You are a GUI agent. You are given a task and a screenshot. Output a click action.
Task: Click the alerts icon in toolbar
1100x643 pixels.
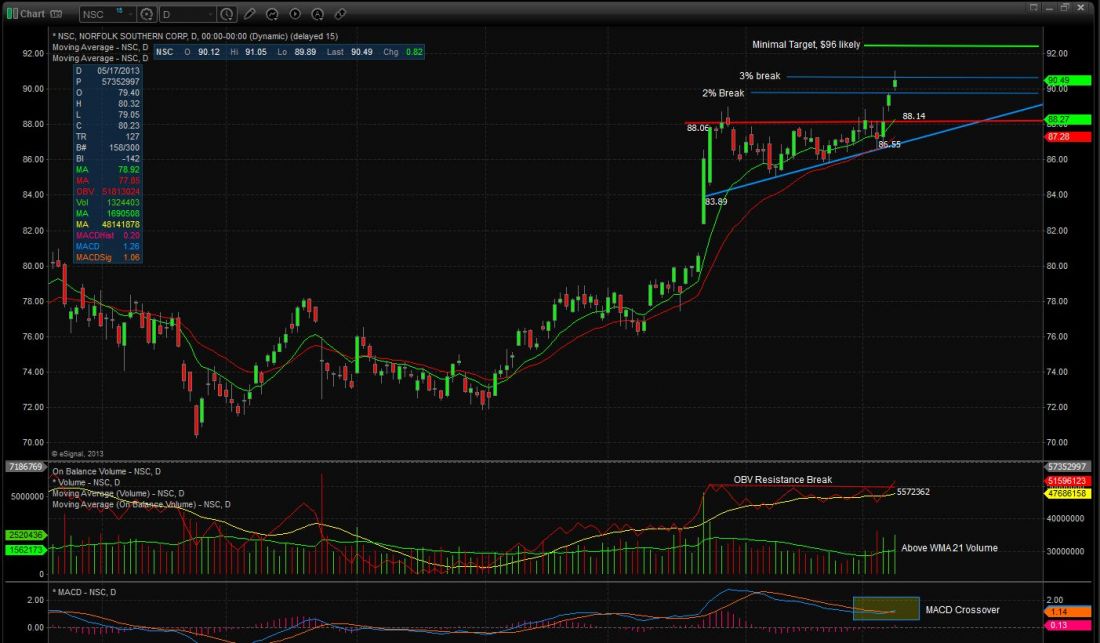click(x=317, y=14)
